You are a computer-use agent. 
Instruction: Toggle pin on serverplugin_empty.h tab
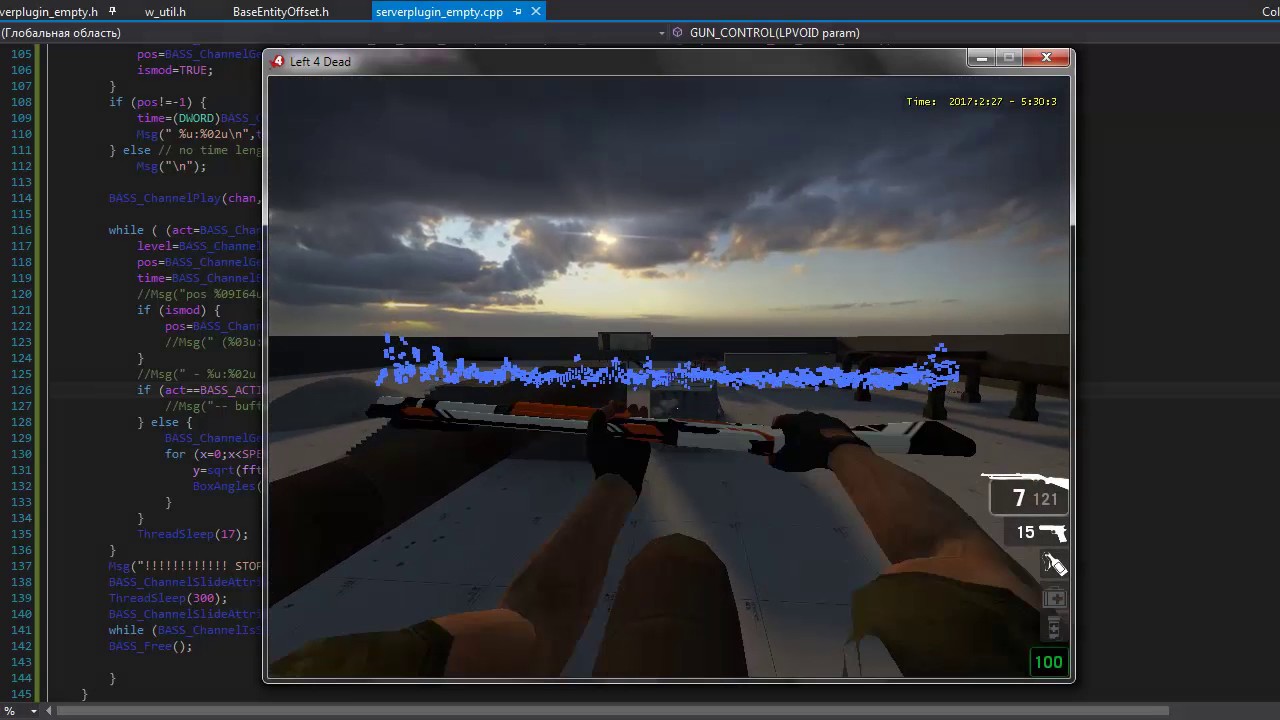tap(112, 12)
